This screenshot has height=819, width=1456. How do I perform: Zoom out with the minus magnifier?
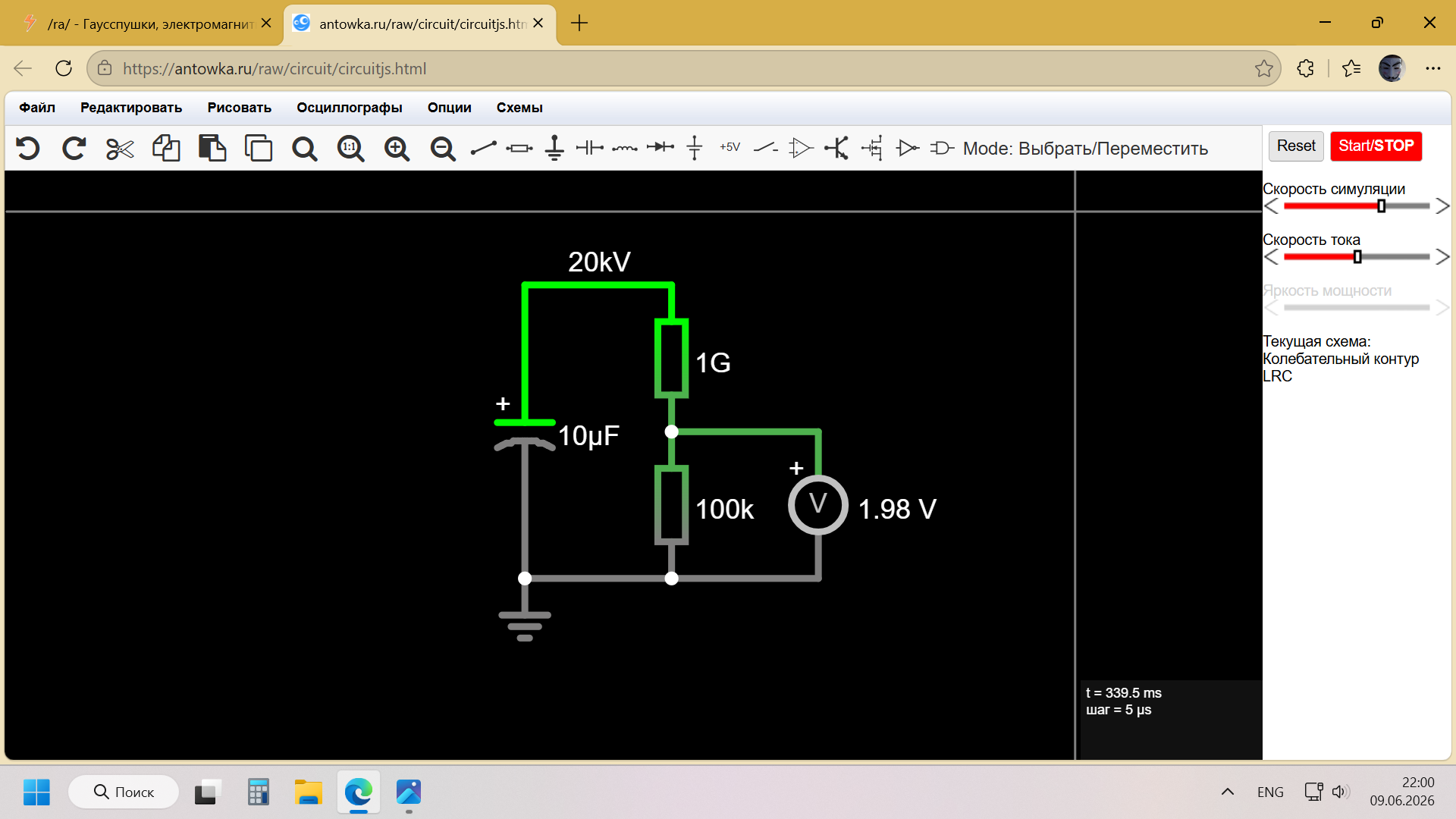click(x=443, y=149)
